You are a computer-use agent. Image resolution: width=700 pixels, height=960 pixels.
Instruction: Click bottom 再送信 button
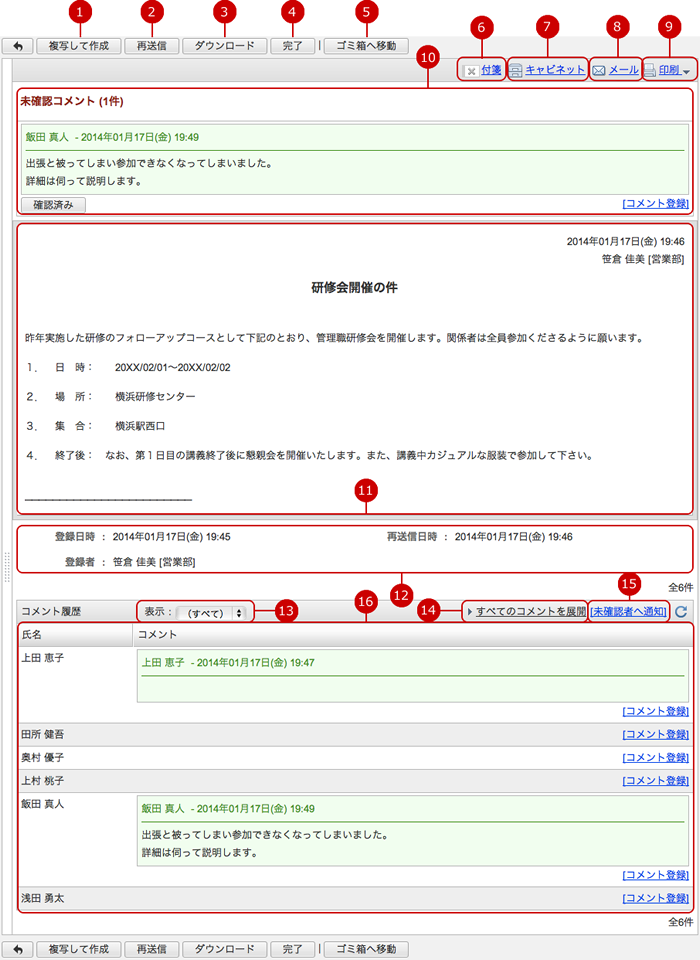click(x=152, y=949)
